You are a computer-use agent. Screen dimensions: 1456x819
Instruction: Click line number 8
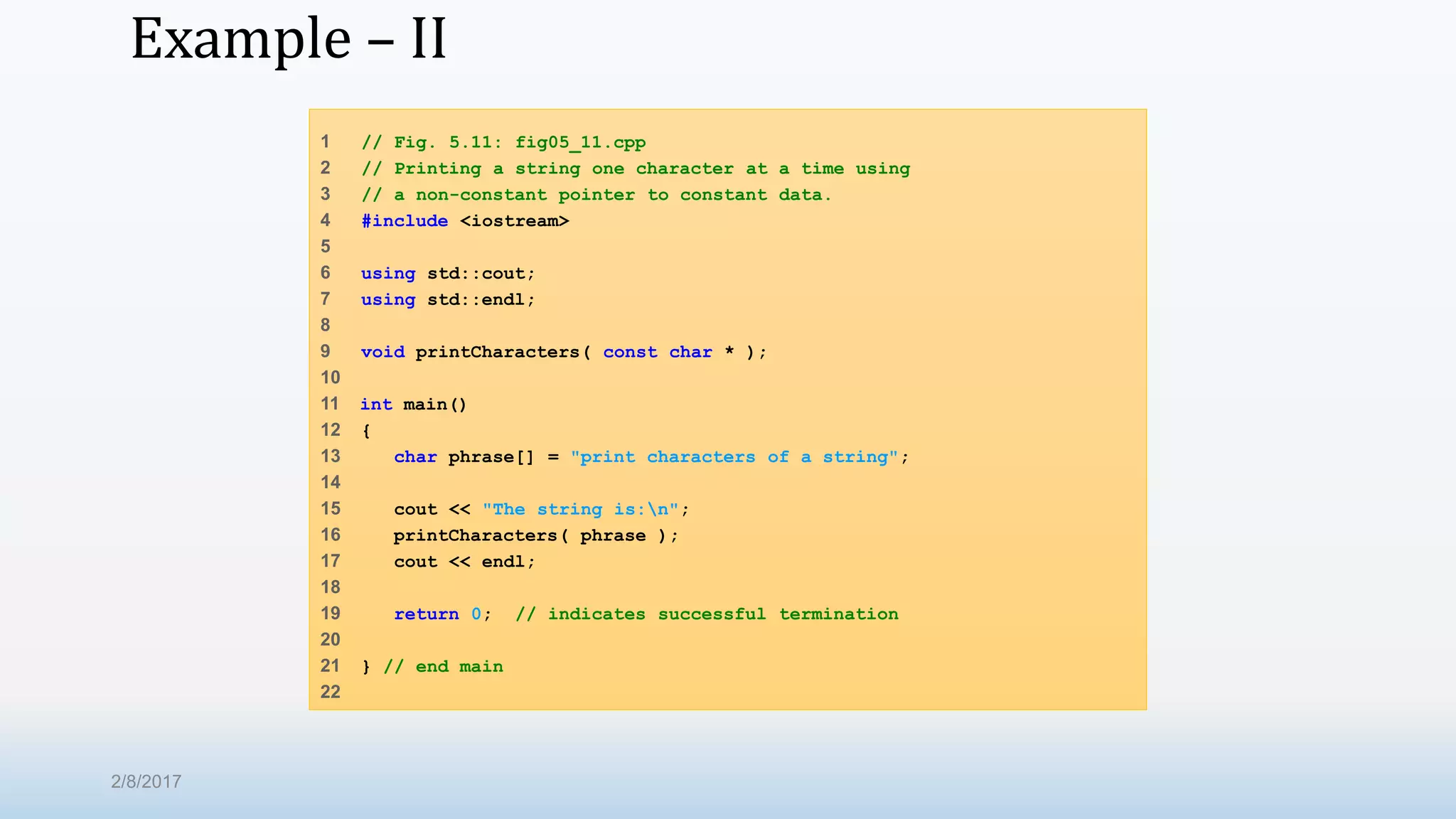tap(326, 326)
